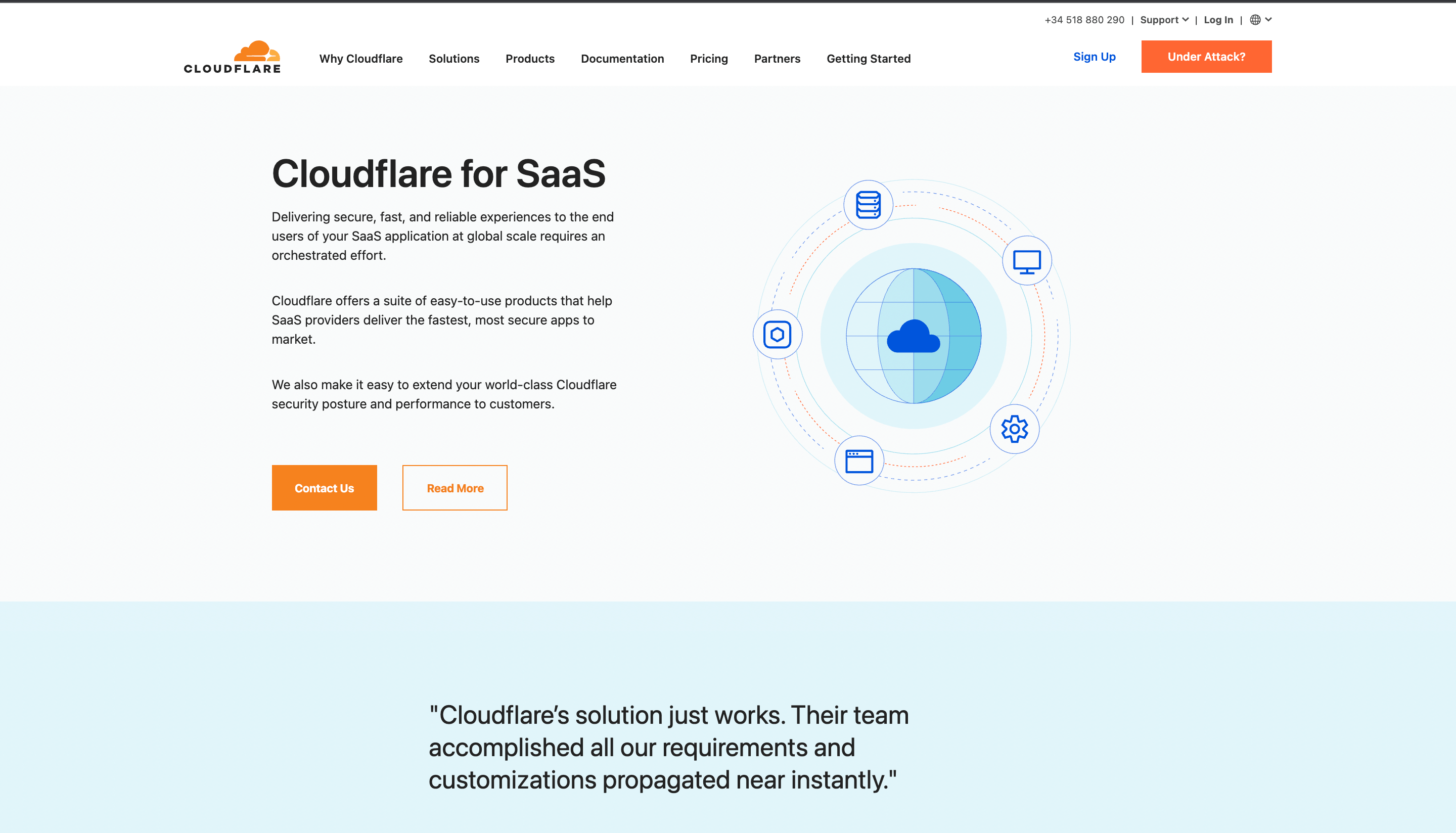The width and height of the screenshot is (1456, 833).
Task: Click the Cloudflare logo
Action: click(x=231, y=57)
